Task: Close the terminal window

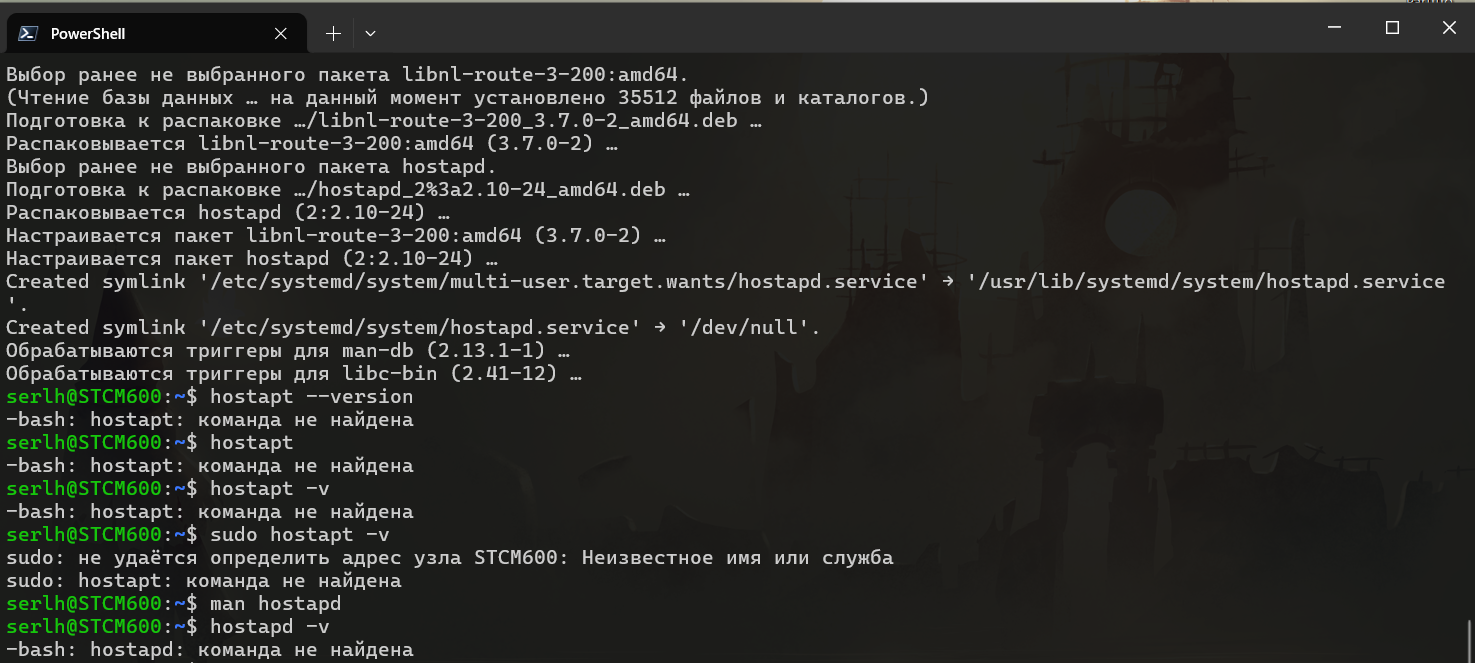Action: [x=1448, y=28]
